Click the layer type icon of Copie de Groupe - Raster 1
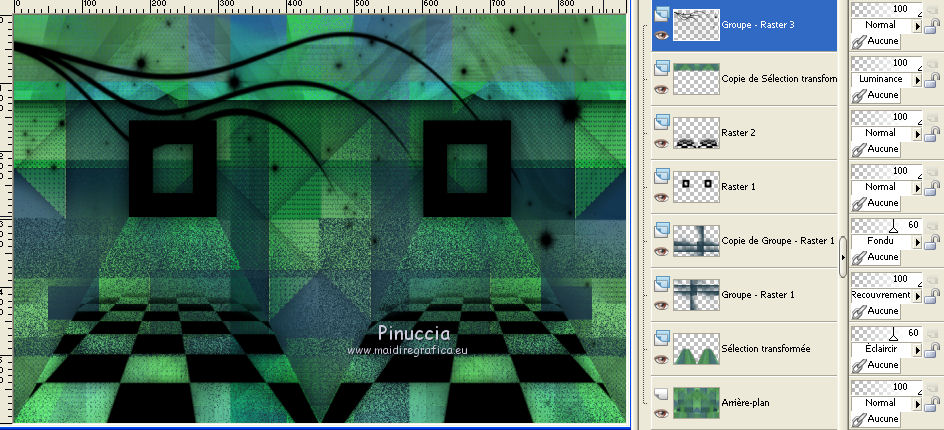944x430 pixels. [x=662, y=229]
